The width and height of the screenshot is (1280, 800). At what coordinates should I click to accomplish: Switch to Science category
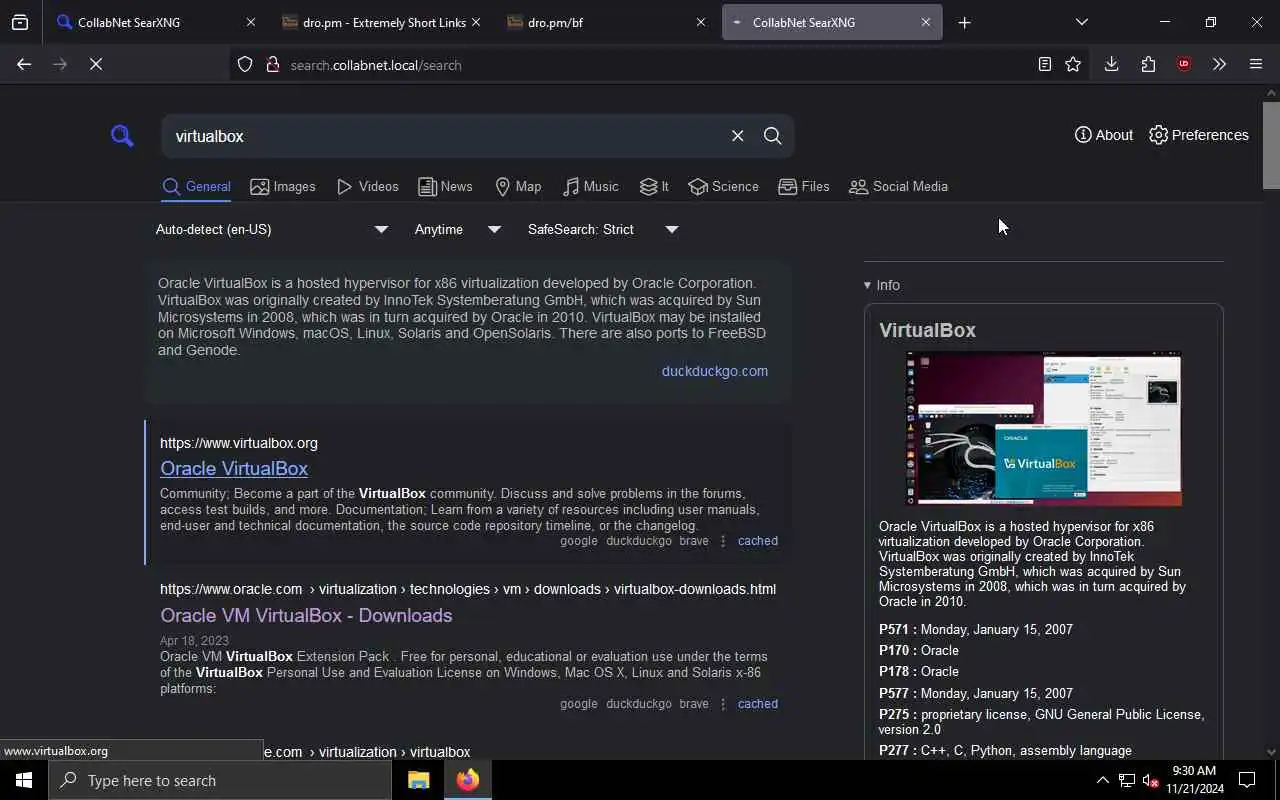(724, 187)
